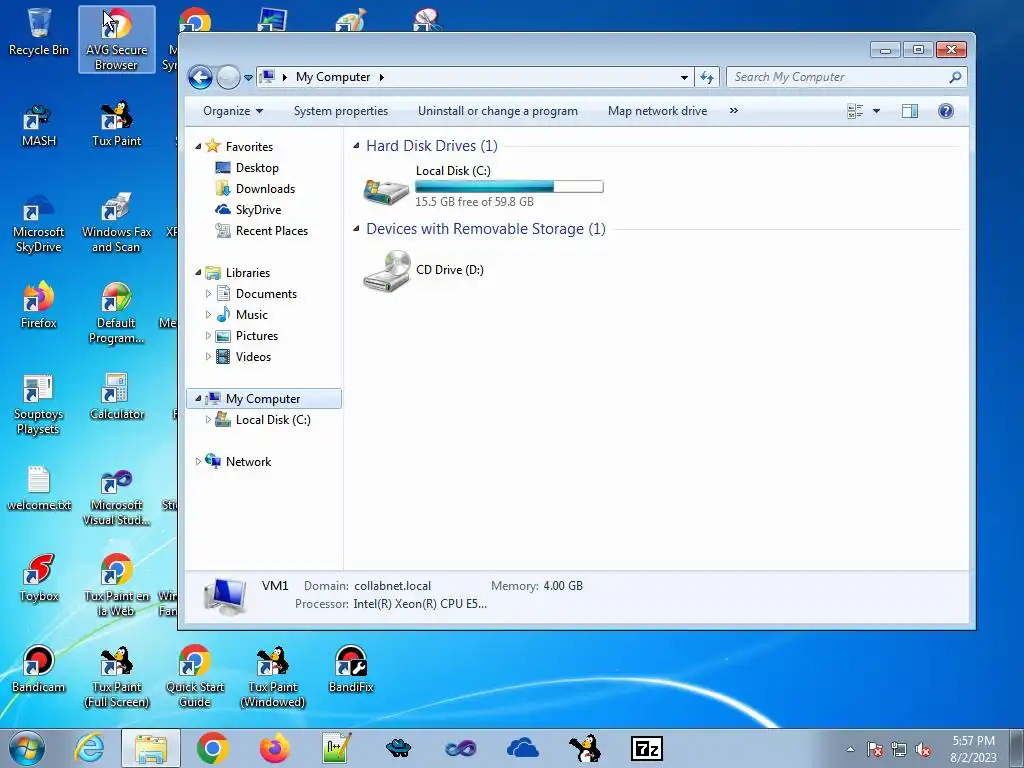Click '15.5 GB free of 59.8 GB' text
Viewport: 1024px width, 768px height.
pyautogui.click(x=474, y=202)
